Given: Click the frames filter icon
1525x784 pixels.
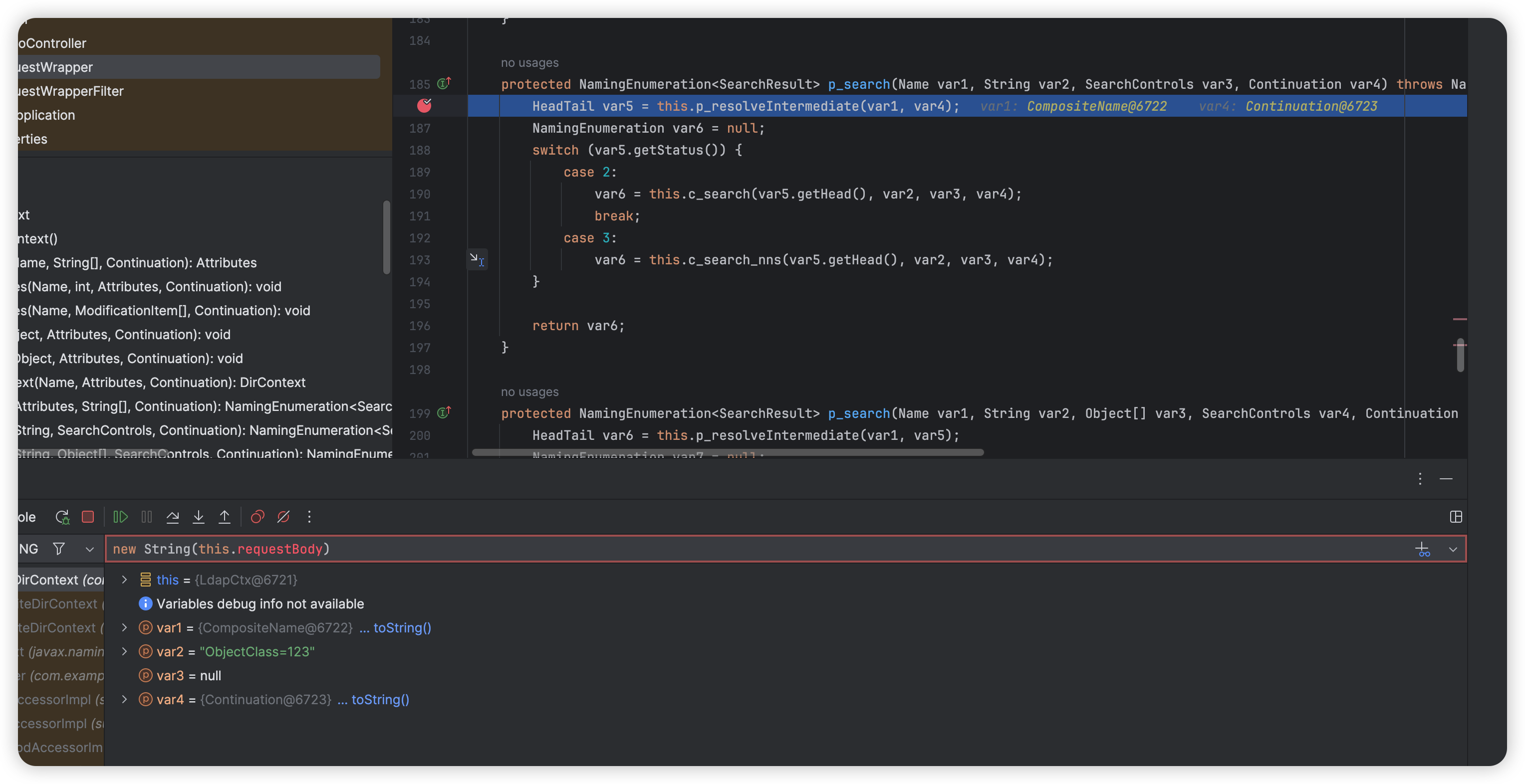Looking at the screenshot, I should [58, 549].
